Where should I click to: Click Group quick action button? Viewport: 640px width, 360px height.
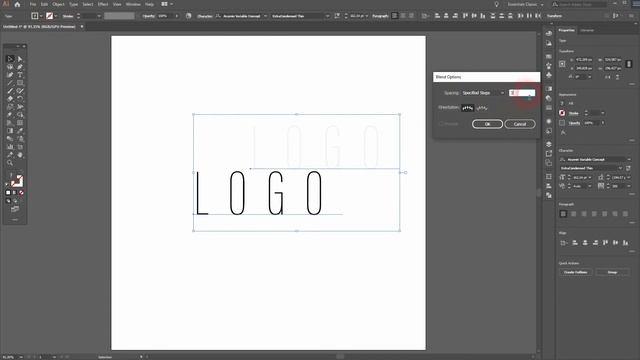pyautogui.click(x=612, y=272)
